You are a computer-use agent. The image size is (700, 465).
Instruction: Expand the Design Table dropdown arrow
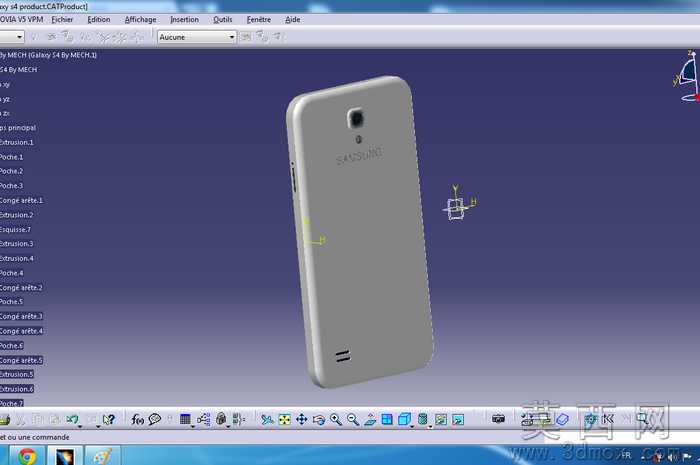(193, 427)
